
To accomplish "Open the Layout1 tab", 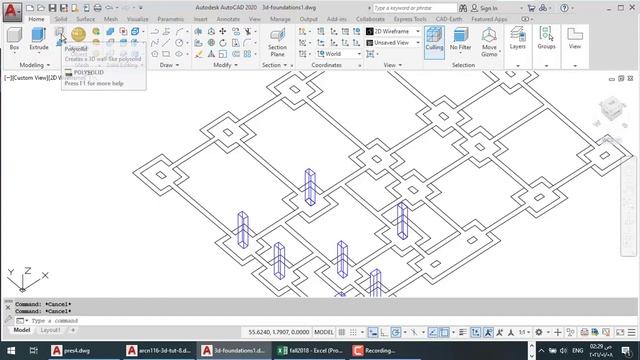I will (x=50, y=330).
